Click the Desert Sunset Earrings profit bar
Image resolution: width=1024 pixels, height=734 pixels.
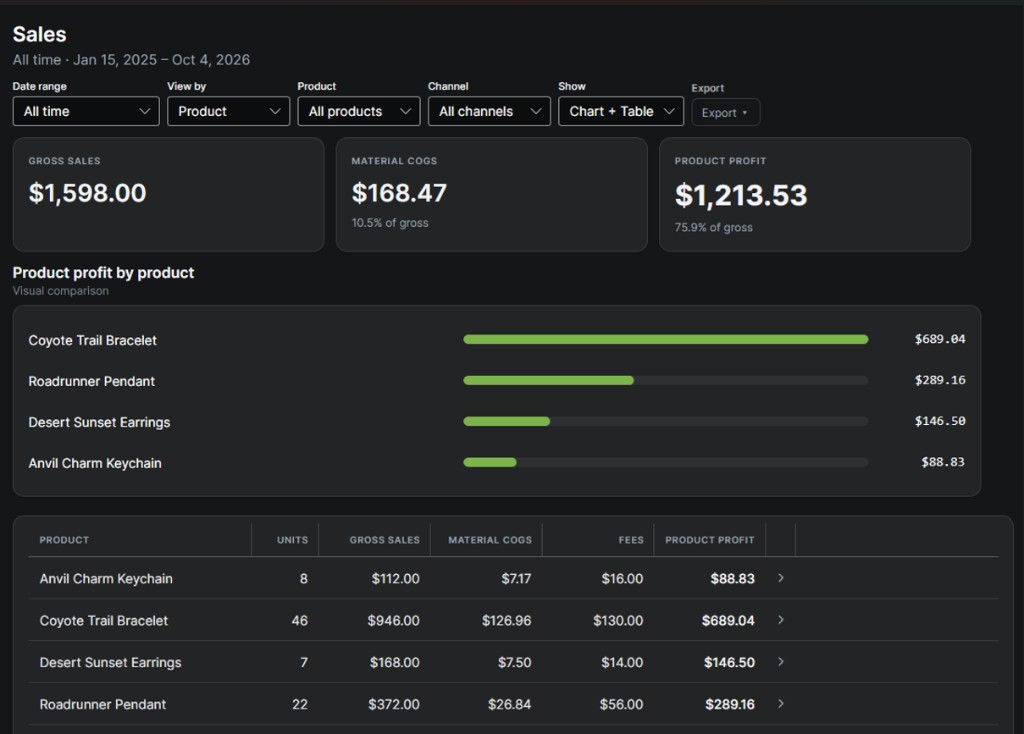[506, 421]
